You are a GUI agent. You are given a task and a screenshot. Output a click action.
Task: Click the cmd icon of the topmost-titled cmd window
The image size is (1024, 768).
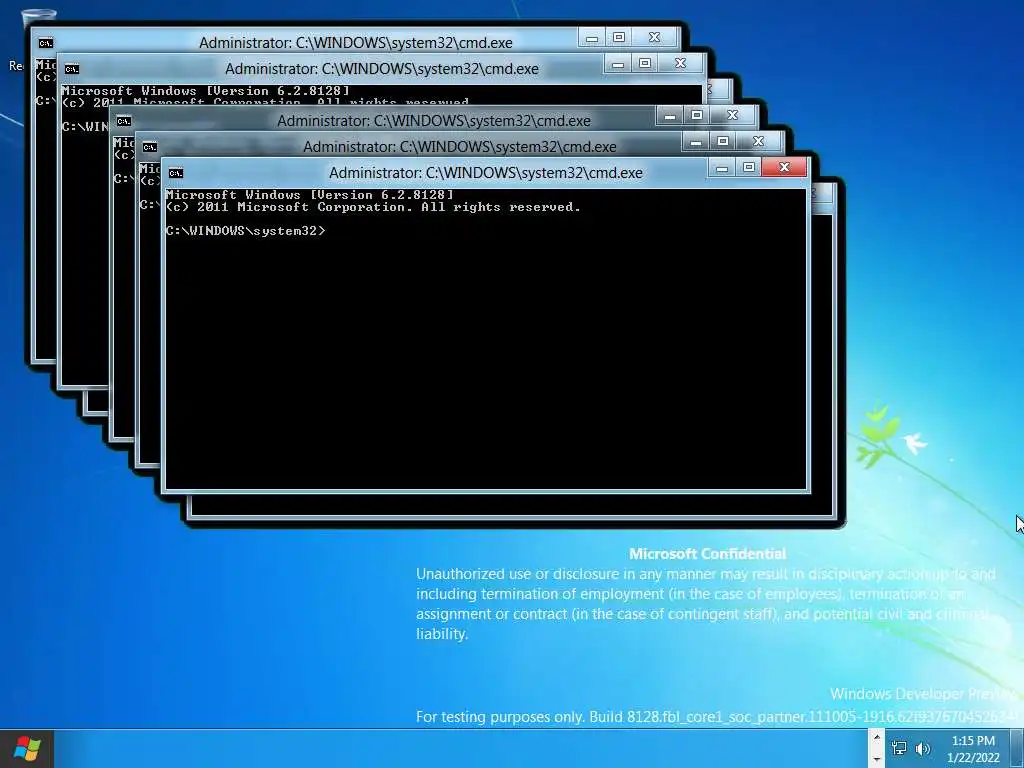pos(45,43)
